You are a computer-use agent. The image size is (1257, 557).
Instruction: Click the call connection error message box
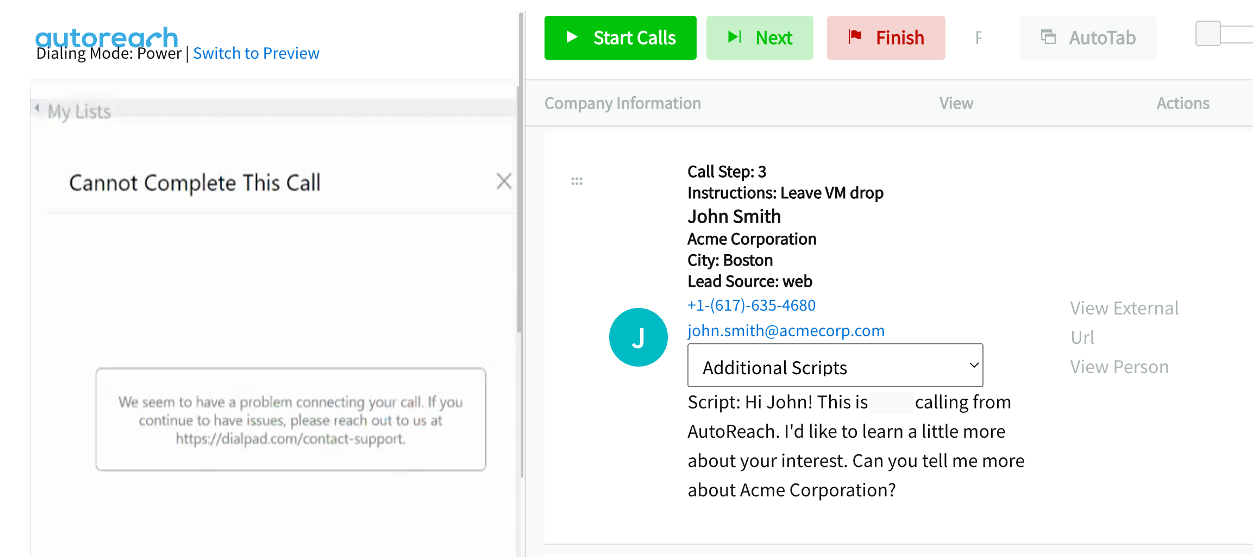pyautogui.click(x=291, y=419)
